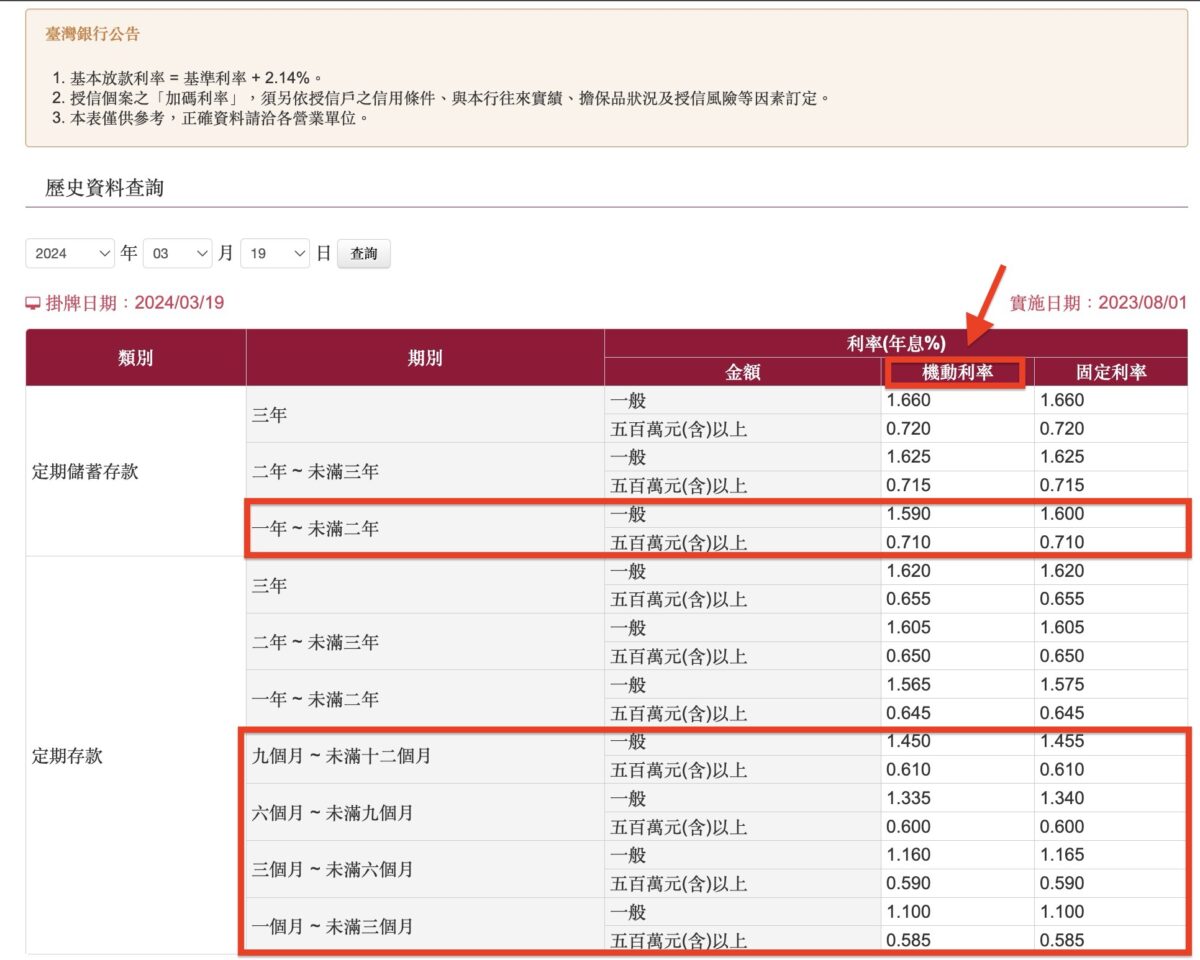This screenshot has height=960, width=1200.
Task: Click the 1.450 floating rate value
Action: click(909, 742)
